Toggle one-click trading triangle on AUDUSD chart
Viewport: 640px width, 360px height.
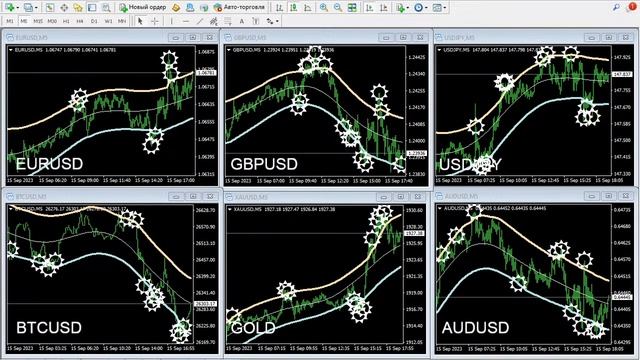pyautogui.click(x=440, y=208)
